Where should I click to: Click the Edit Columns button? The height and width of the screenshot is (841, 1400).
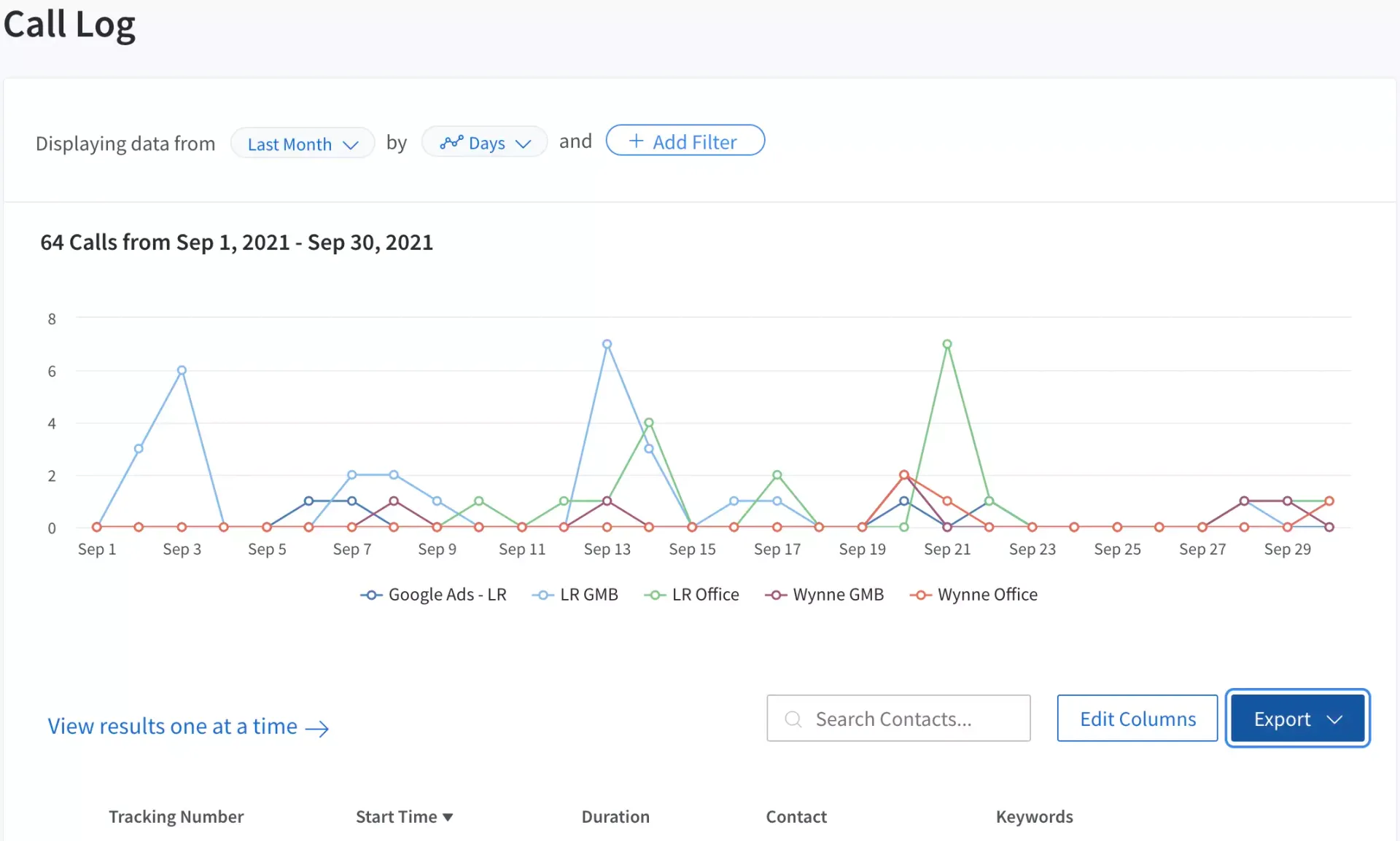click(x=1138, y=717)
